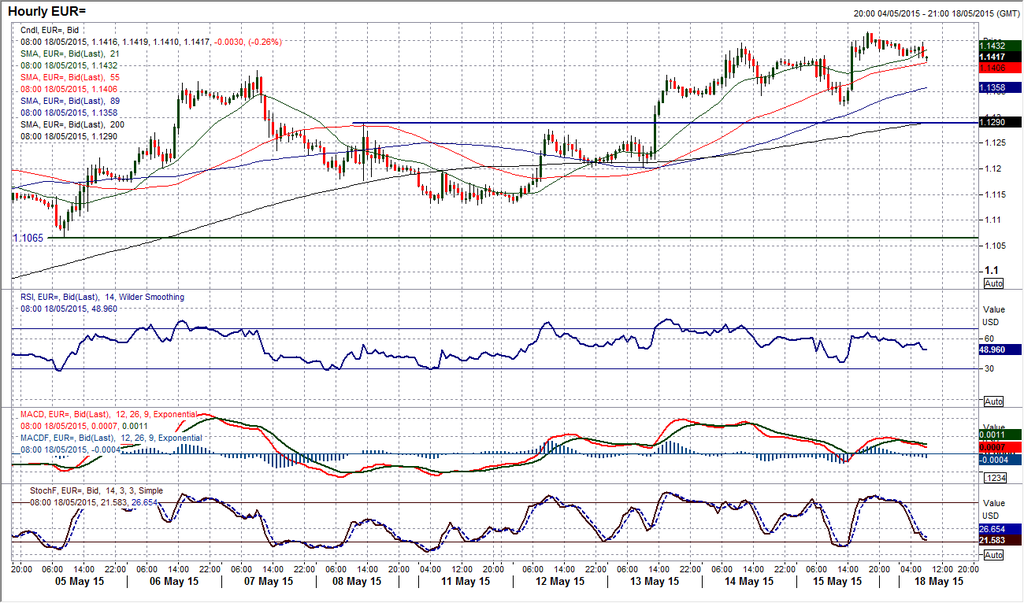This screenshot has width=1024, height=603.
Task: Click the '13 May 15' date label
Action: (653, 581)
